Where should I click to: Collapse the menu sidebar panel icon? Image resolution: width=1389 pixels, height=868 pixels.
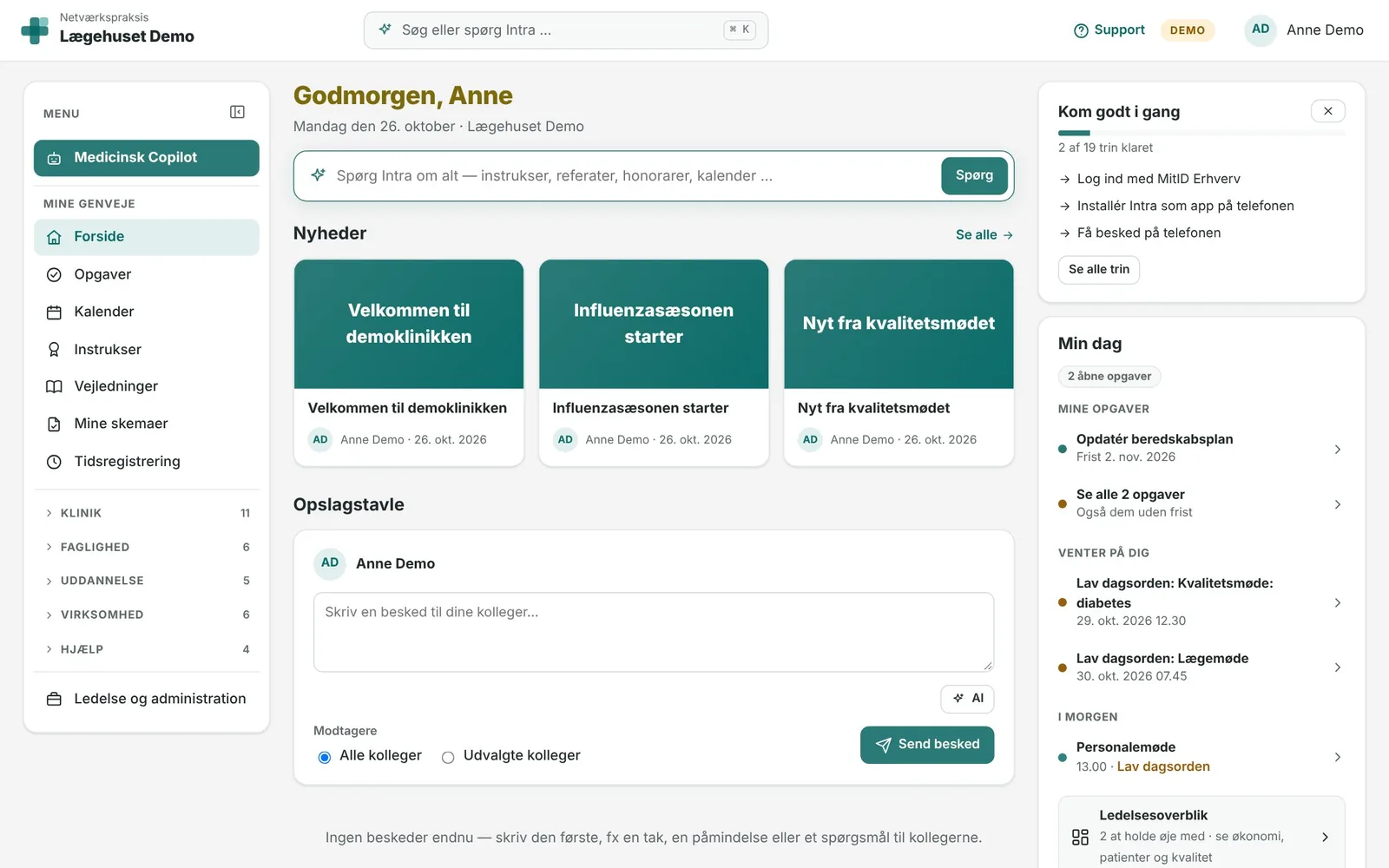coord(237,112)
